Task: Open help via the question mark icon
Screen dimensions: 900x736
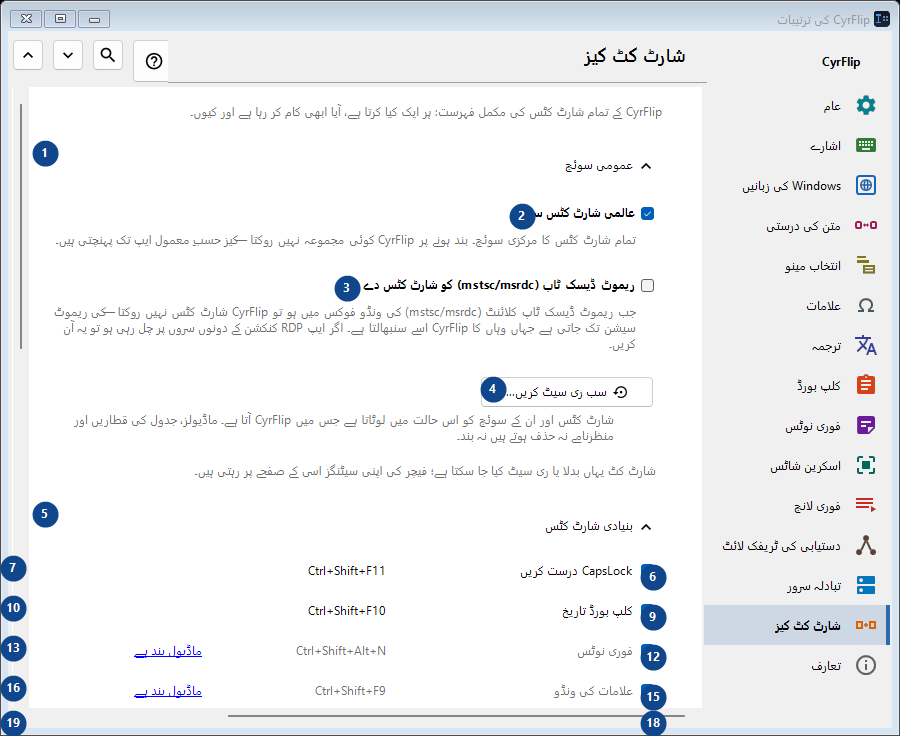Action: pos(153,61)
